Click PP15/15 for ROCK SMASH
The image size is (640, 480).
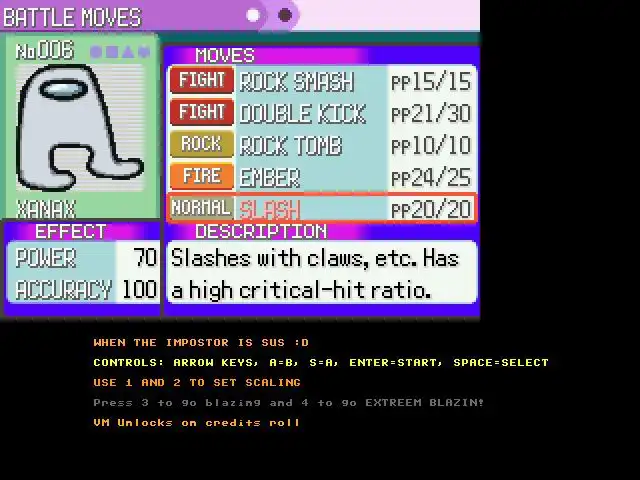[x=431, y=81]
